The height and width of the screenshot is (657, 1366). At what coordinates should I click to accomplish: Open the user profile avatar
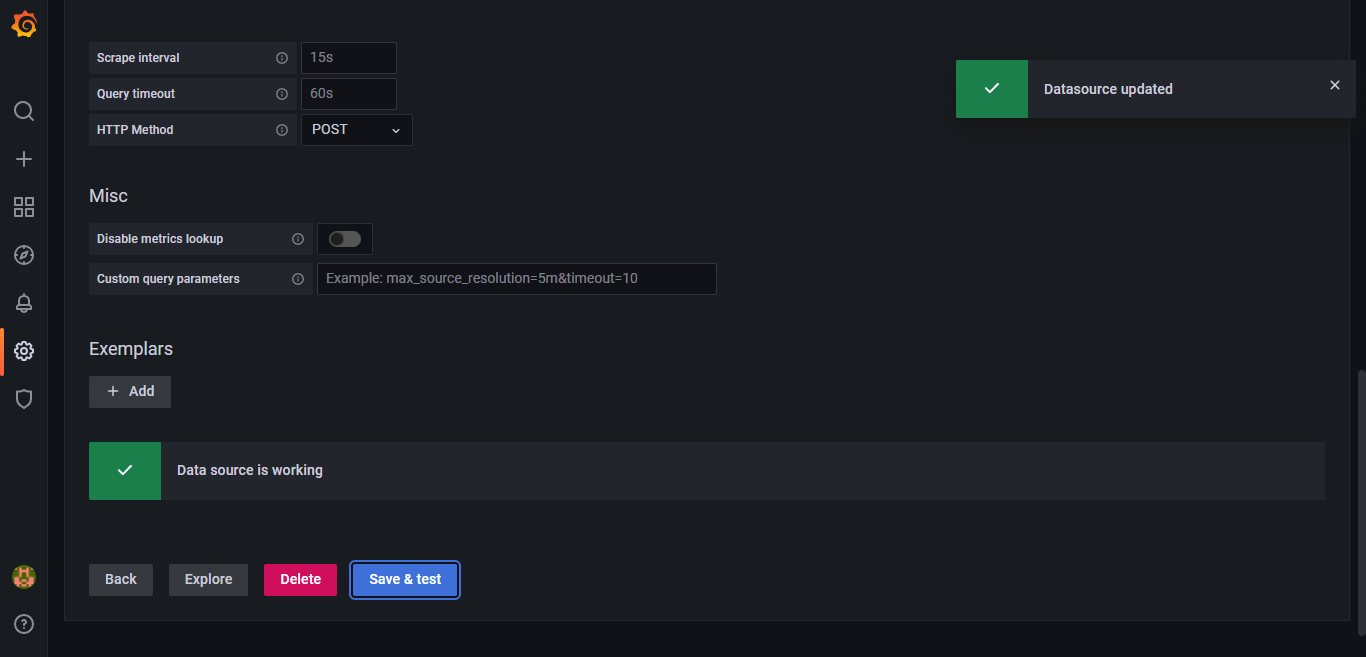pyautogui.click(x=24, y=577)
